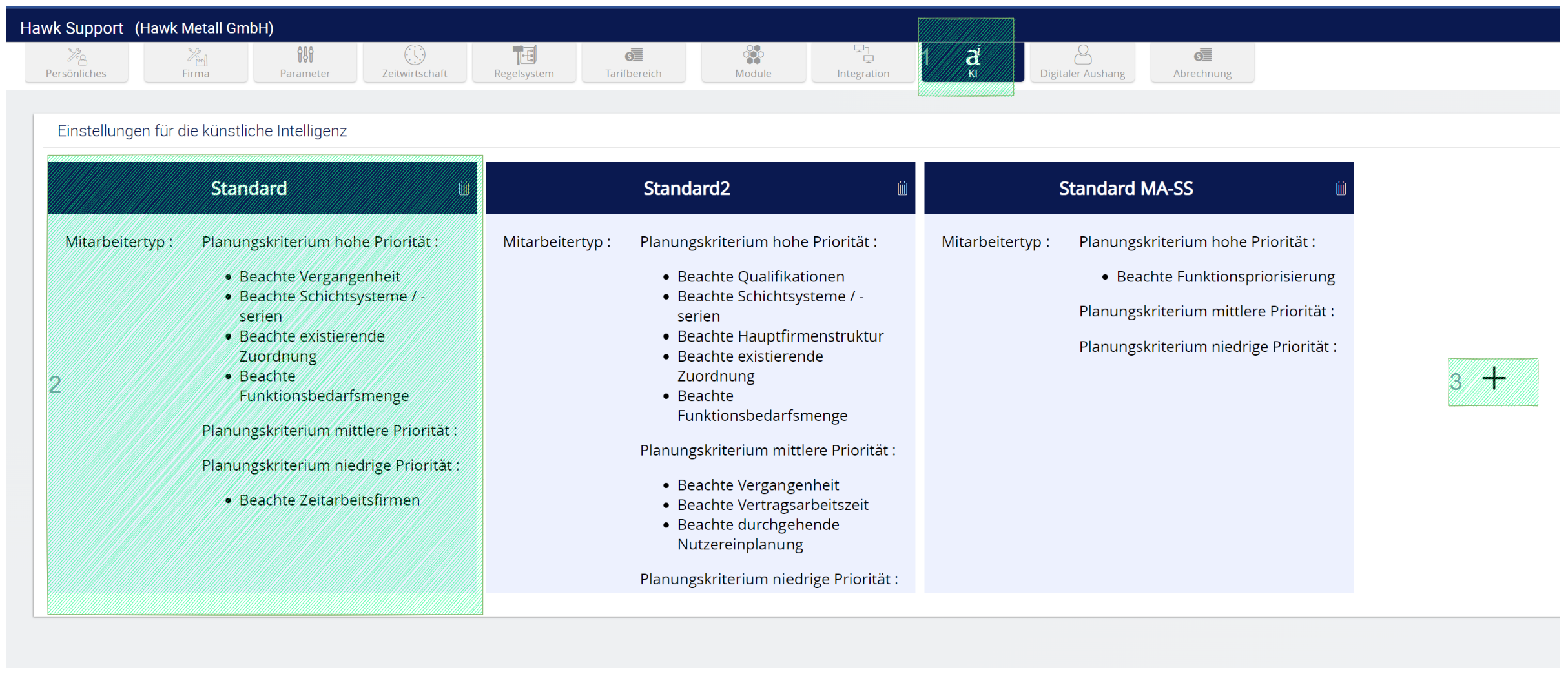Viewport: 1568px width, 674px height.
Task: Click Beachte Zeitarbeitsfirmen criterion in Standard
Action: (x=329, y=500)
